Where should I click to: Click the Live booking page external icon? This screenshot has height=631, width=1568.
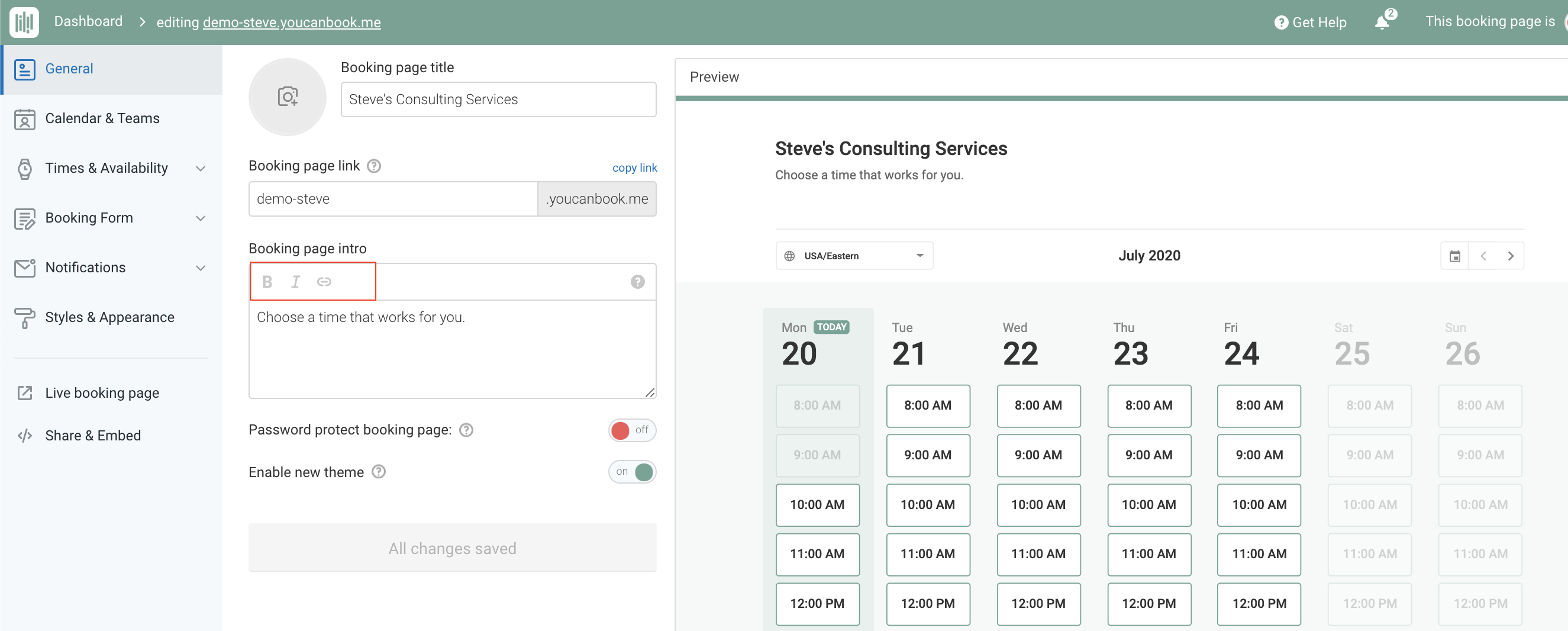(24, 393)
